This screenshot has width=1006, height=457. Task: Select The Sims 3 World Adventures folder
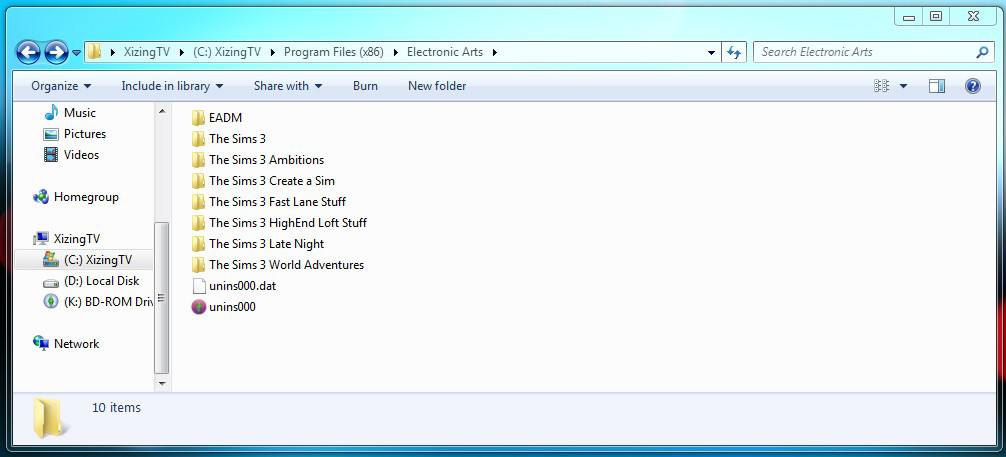[286, 265]
